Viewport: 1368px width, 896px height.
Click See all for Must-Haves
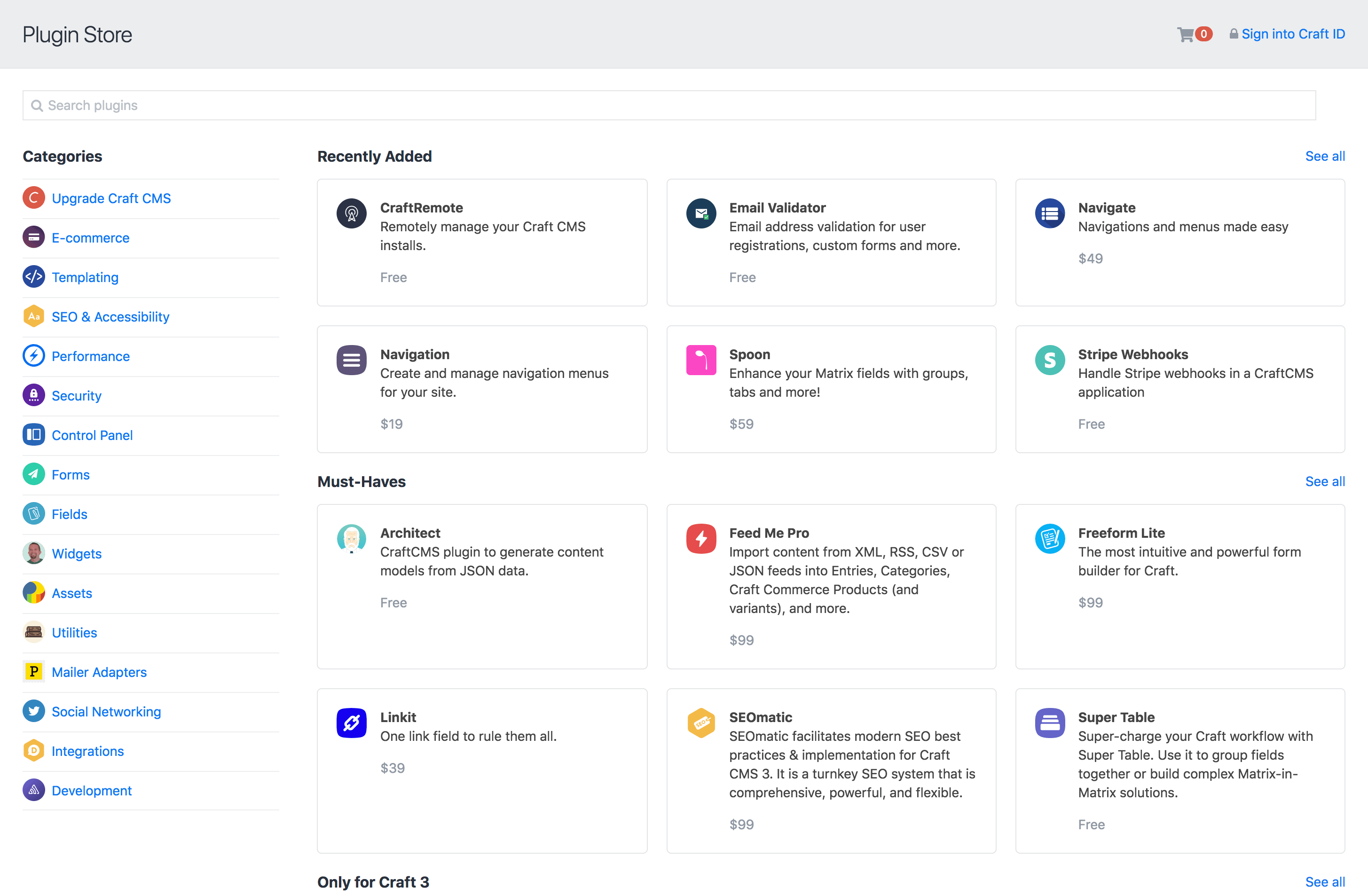click(1325, 482)
